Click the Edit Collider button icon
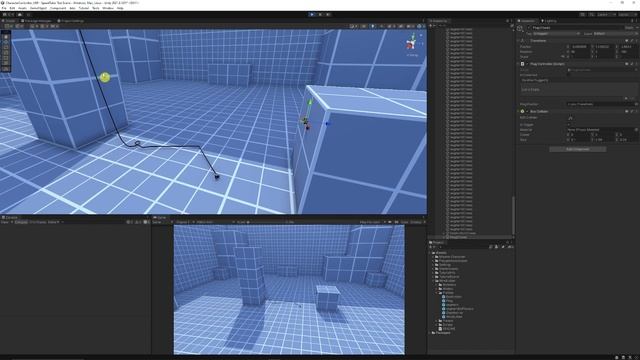 coord(570,118)
